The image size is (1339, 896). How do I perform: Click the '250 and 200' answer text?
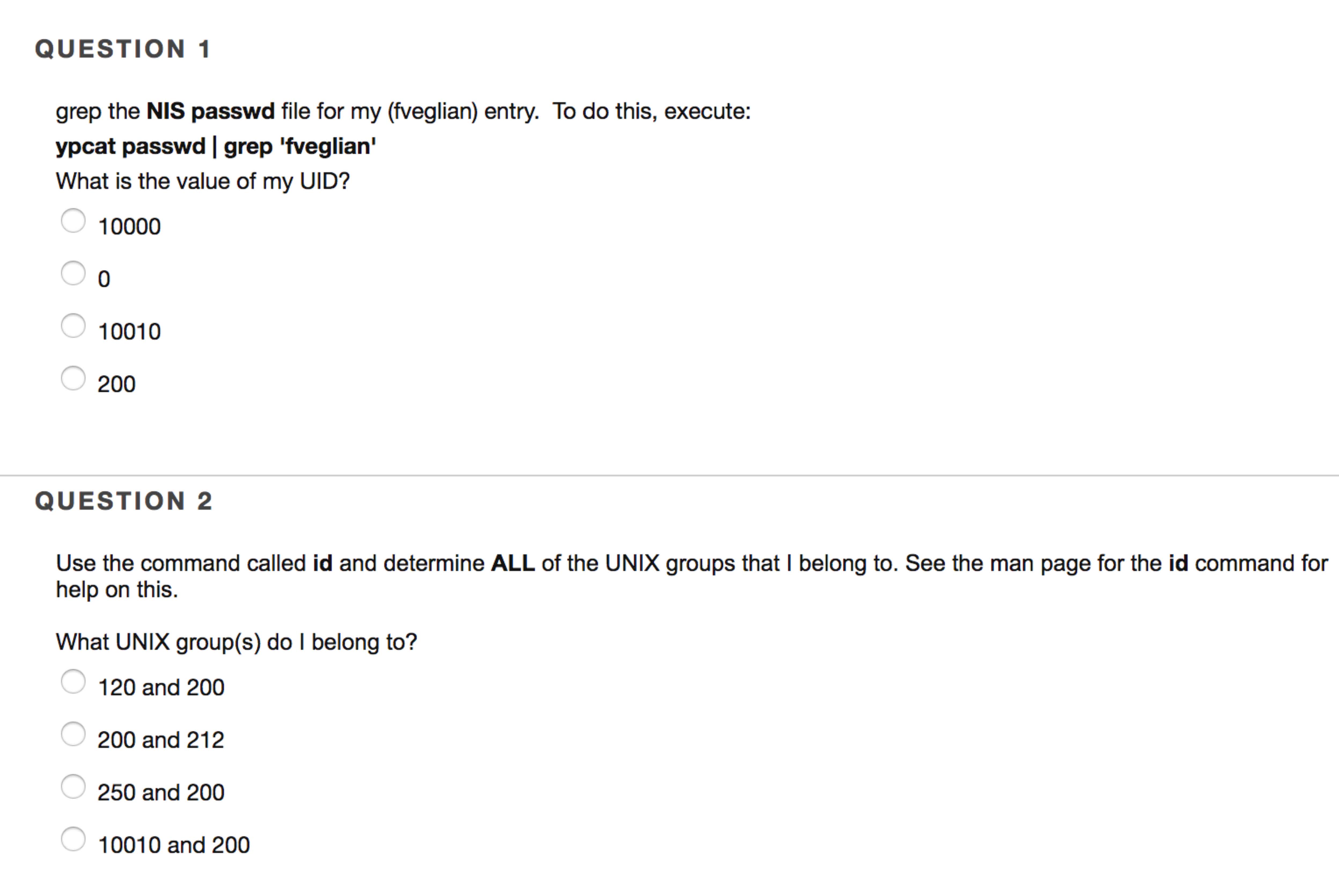[x=161, y=793]
